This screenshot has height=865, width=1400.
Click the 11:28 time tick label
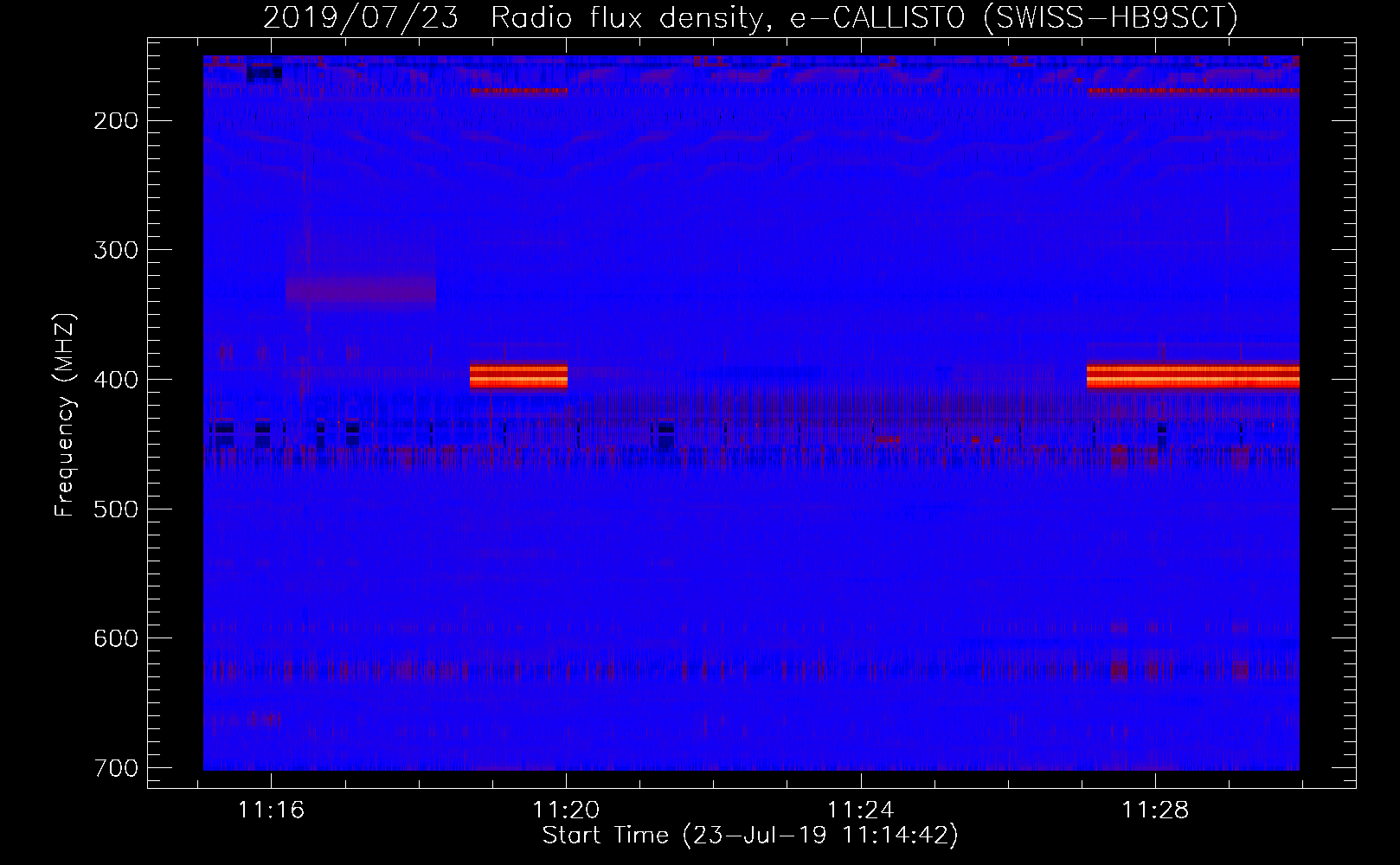1155,811
